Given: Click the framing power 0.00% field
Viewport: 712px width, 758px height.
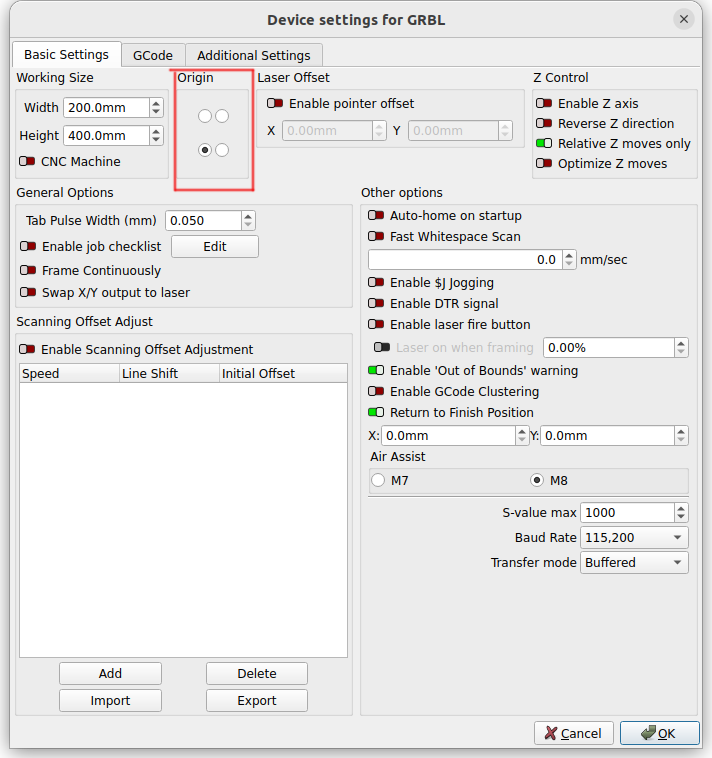Looking at the screenshot, I should point(609,348).
